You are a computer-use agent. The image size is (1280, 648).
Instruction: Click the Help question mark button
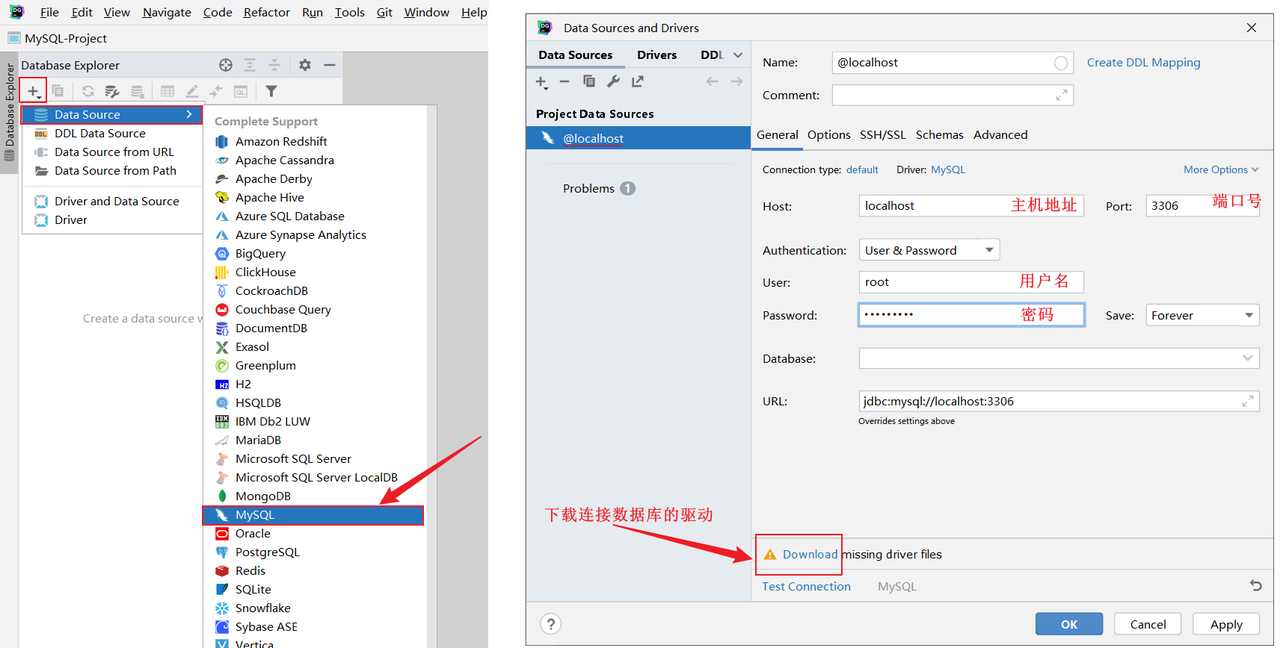550,624
